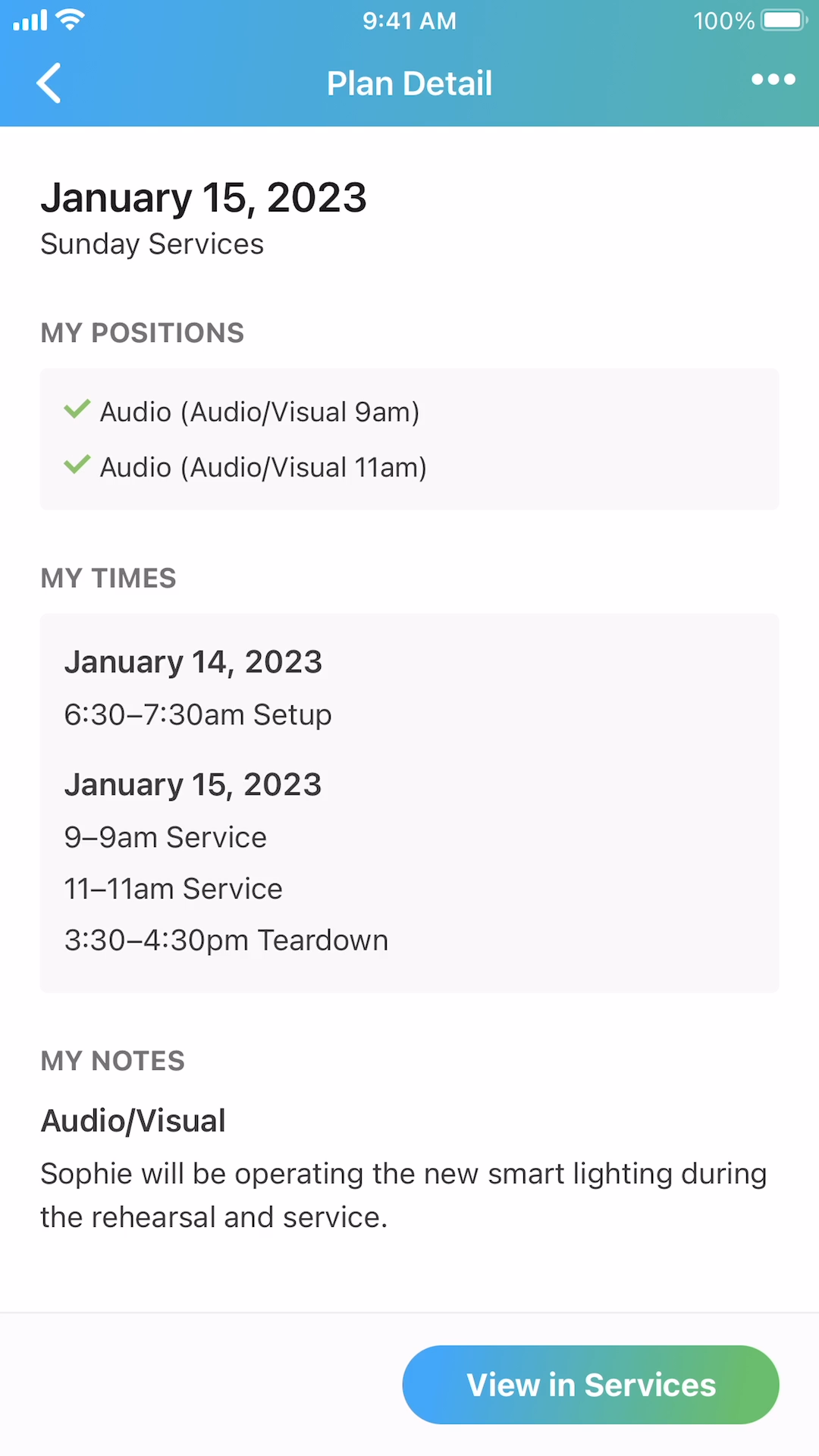This screenshot has height=1456, width=819.
Task: Tap the cellular signal bars icon
Action: coord(30,20)
